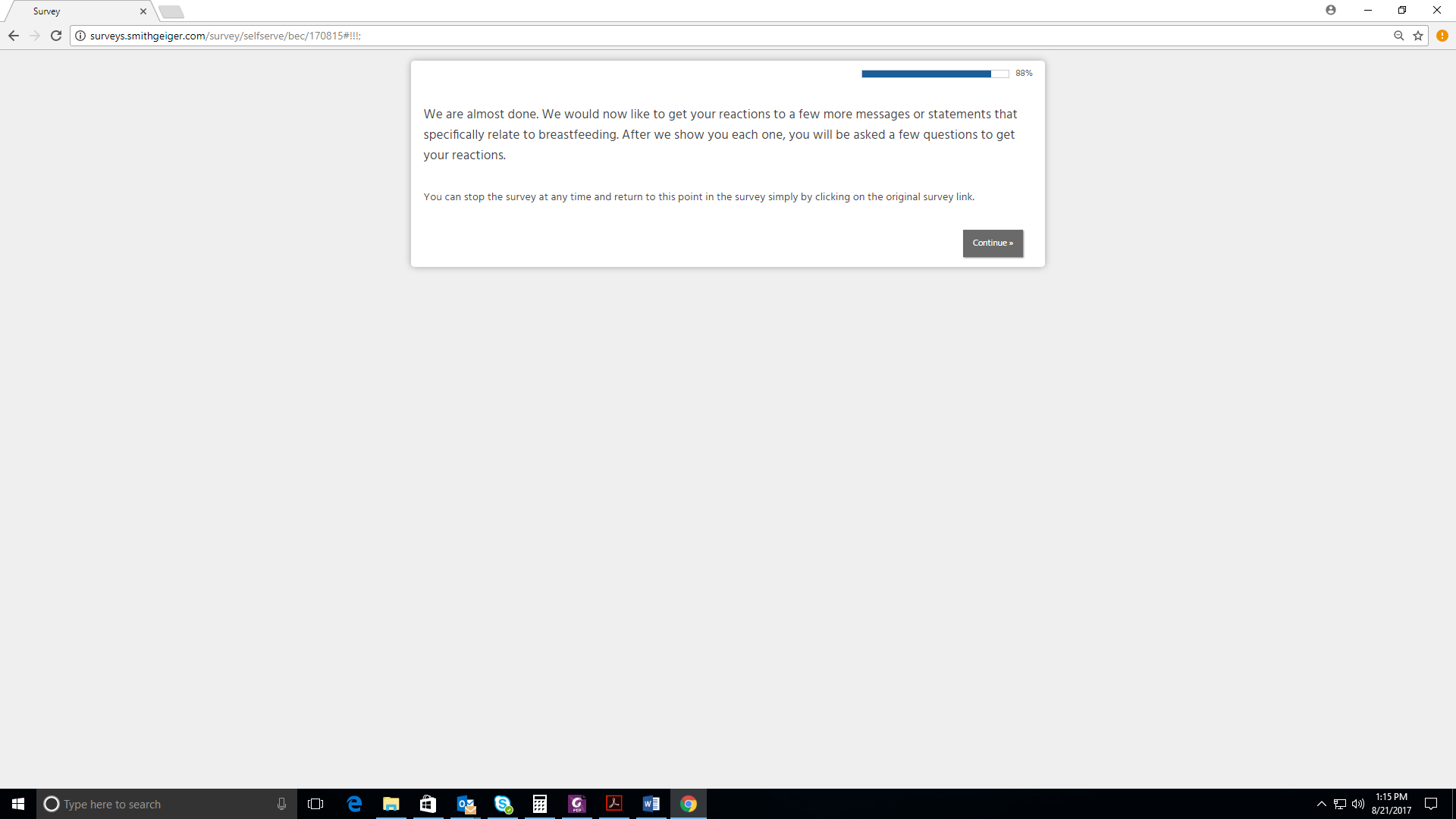1456x819 pixels.
Task: Open File Explorer from taskbar
Action: coord(391,804)
